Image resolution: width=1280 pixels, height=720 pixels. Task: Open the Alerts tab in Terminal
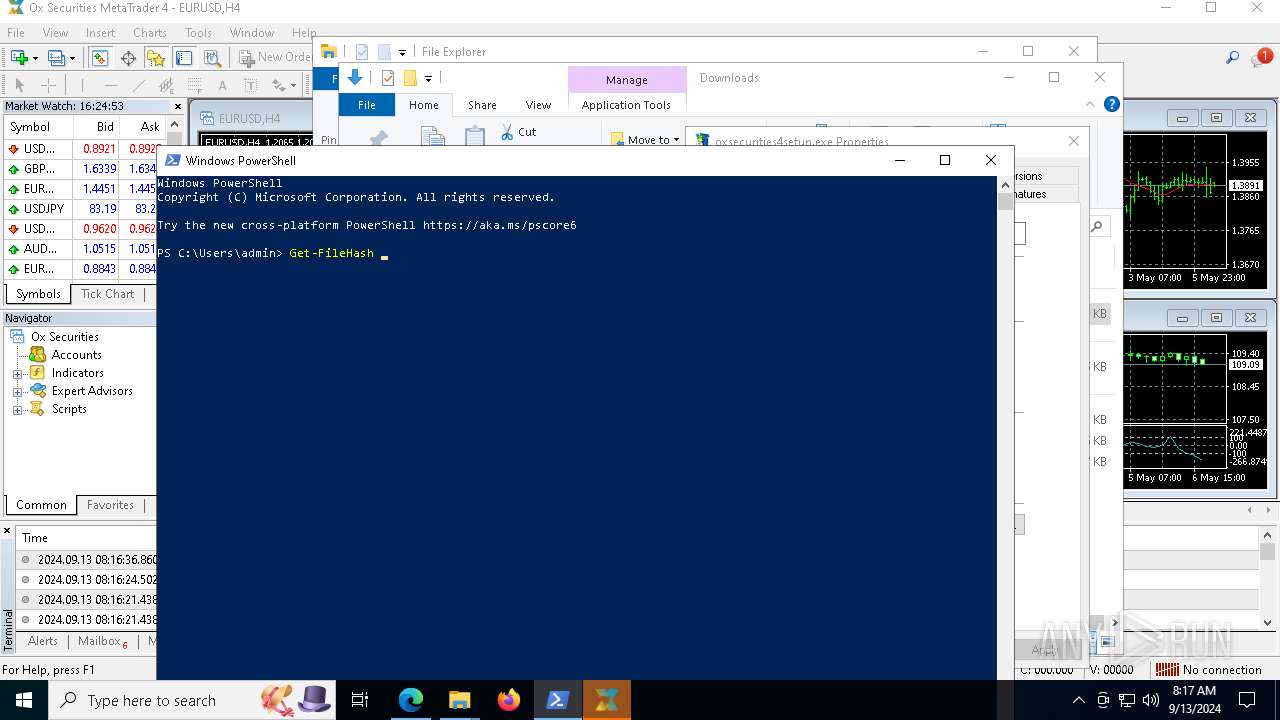pos(43,641)
